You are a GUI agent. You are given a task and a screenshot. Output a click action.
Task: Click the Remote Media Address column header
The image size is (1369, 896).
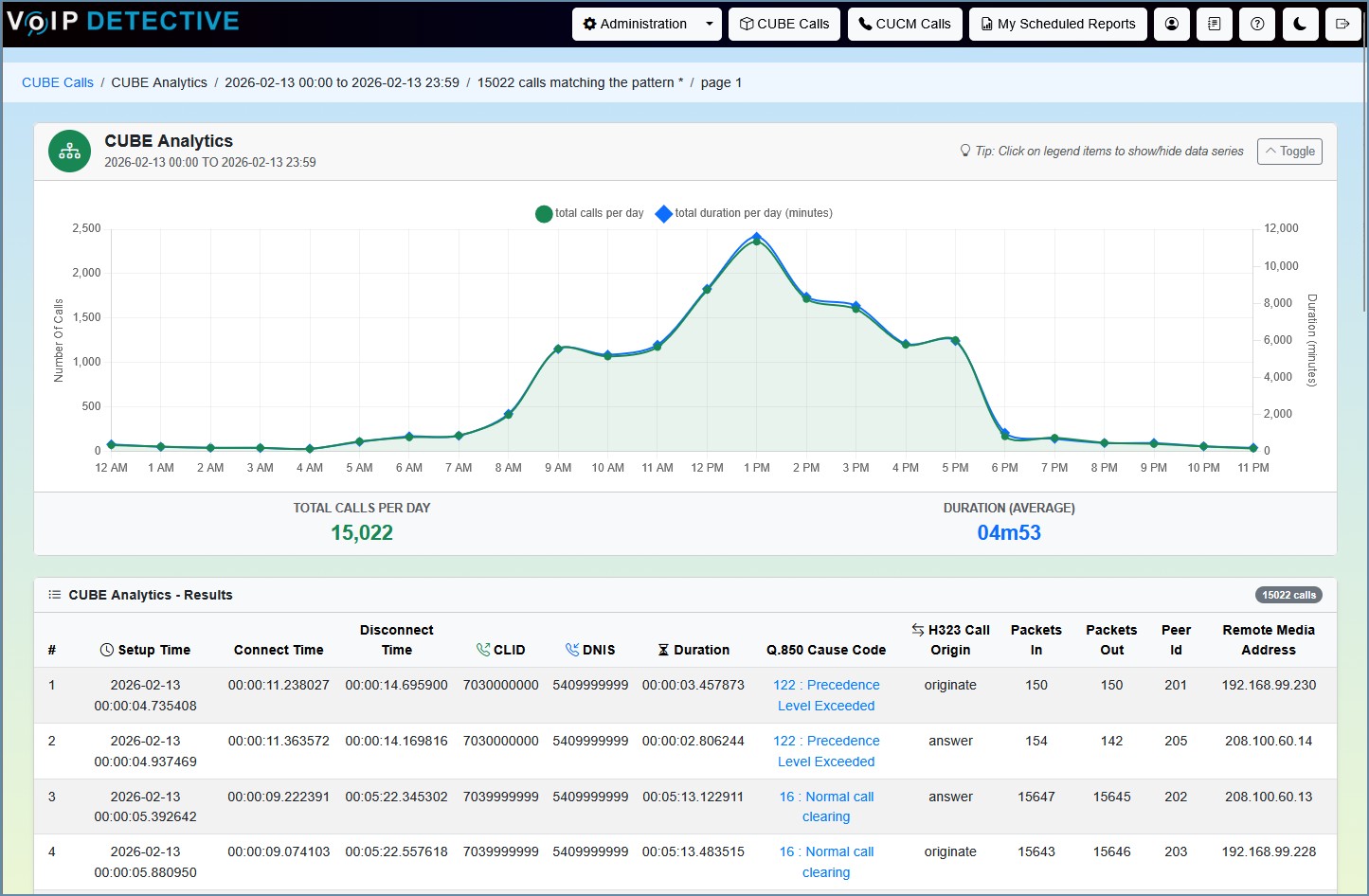click(1269, 640)
